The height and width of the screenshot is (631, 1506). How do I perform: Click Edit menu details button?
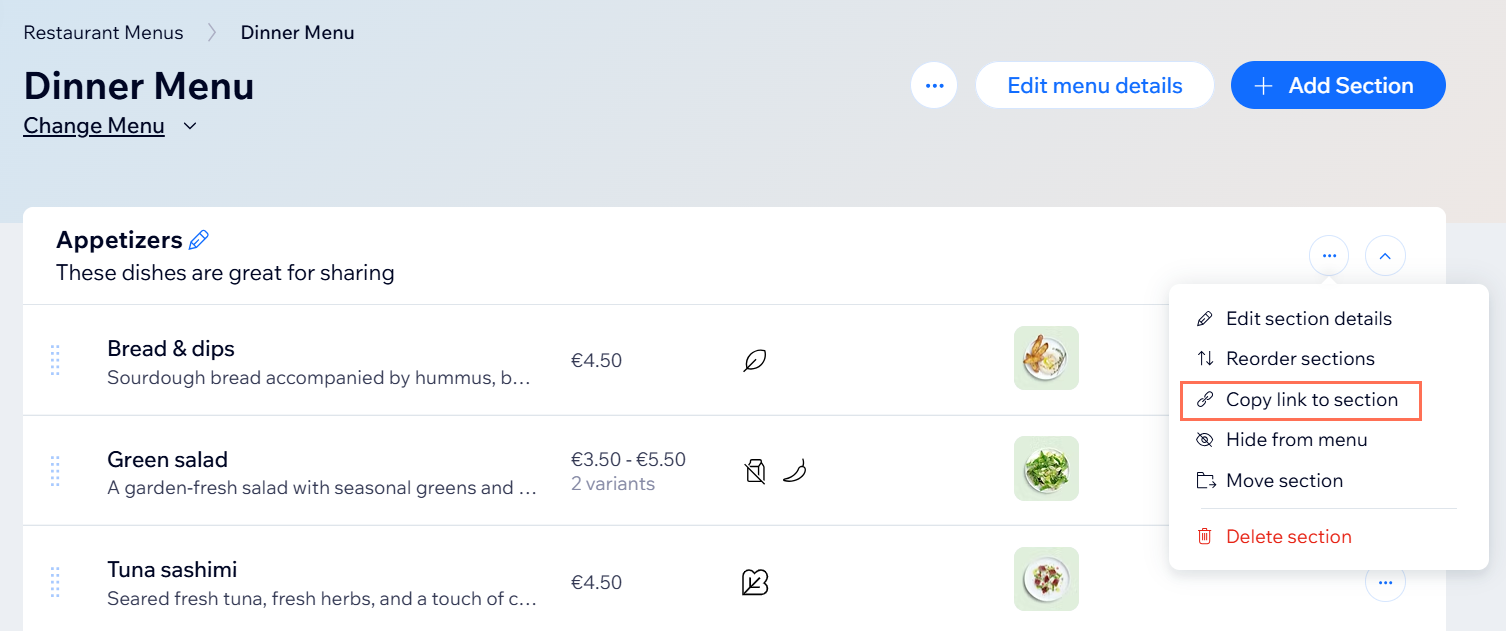[1095, 86]
